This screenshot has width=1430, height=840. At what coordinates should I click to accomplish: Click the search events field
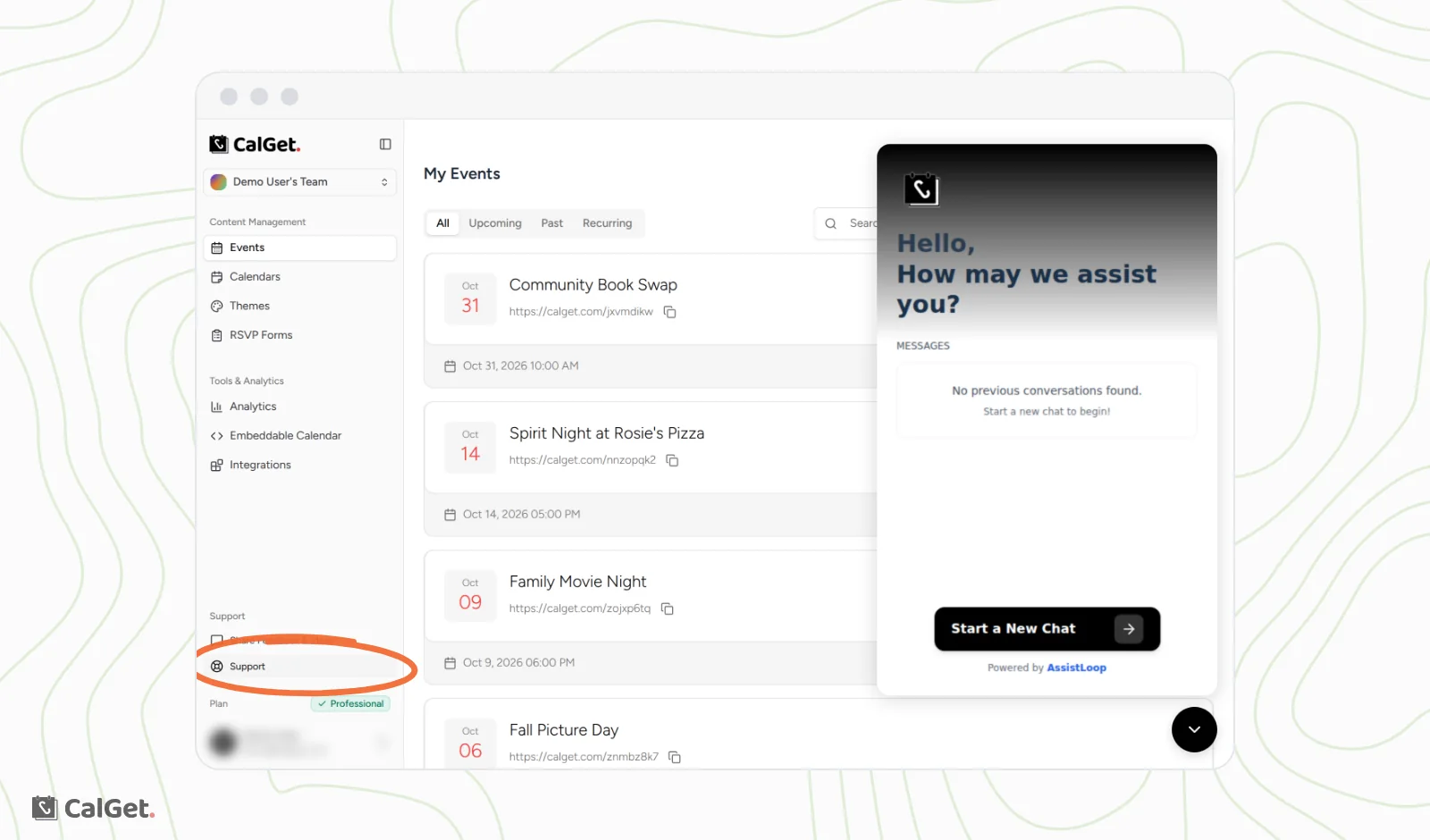846,223
